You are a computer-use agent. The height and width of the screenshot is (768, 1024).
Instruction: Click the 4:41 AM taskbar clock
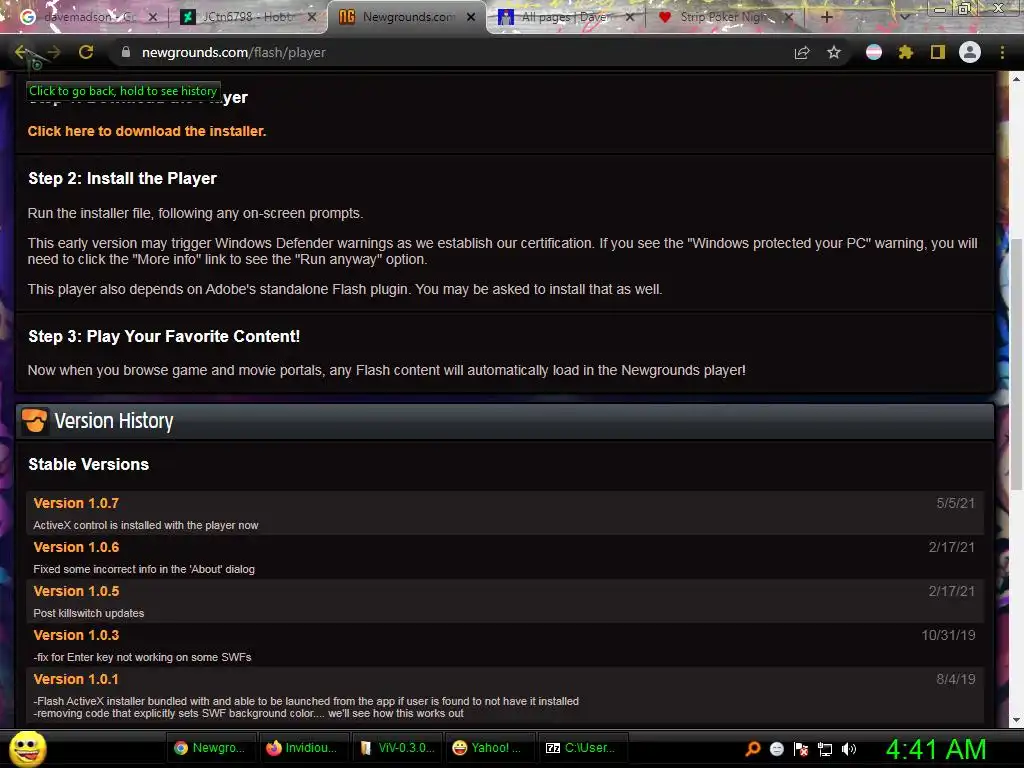(936, 749)
